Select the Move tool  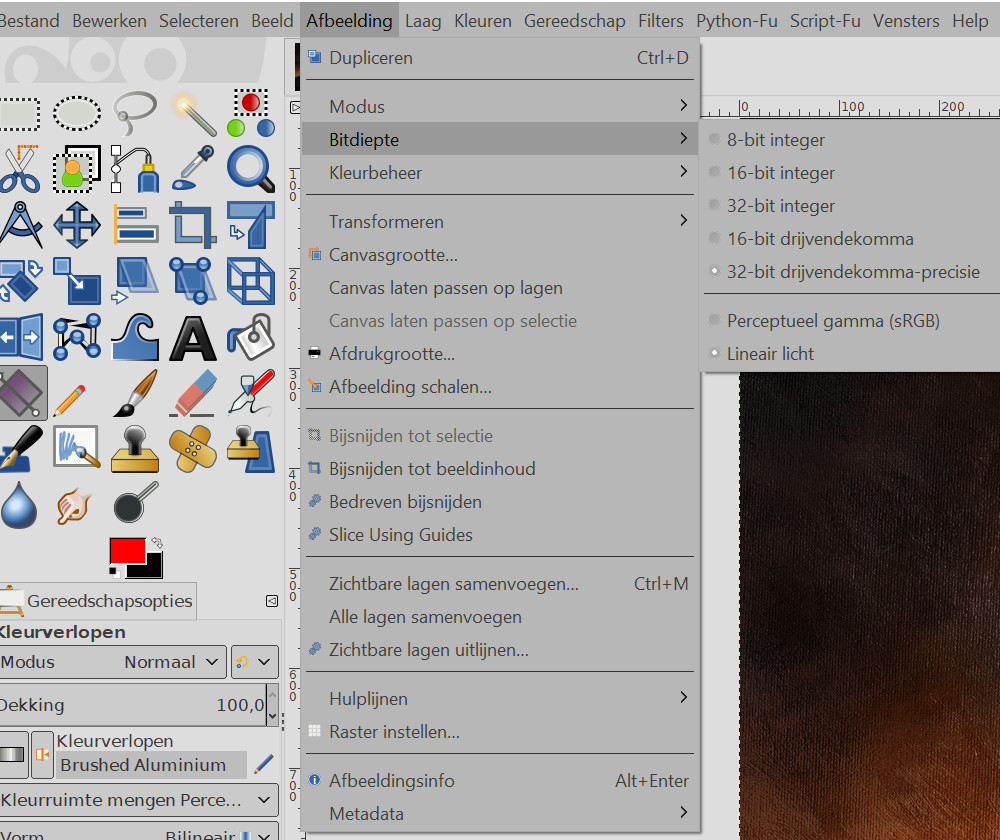click(x=77, y=225)
